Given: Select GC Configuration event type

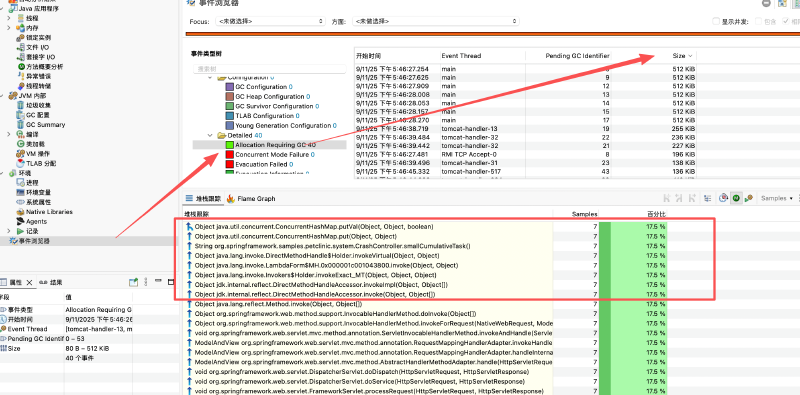Looking at the screenshot, I should pyautogui.click(x=261, y=87).
